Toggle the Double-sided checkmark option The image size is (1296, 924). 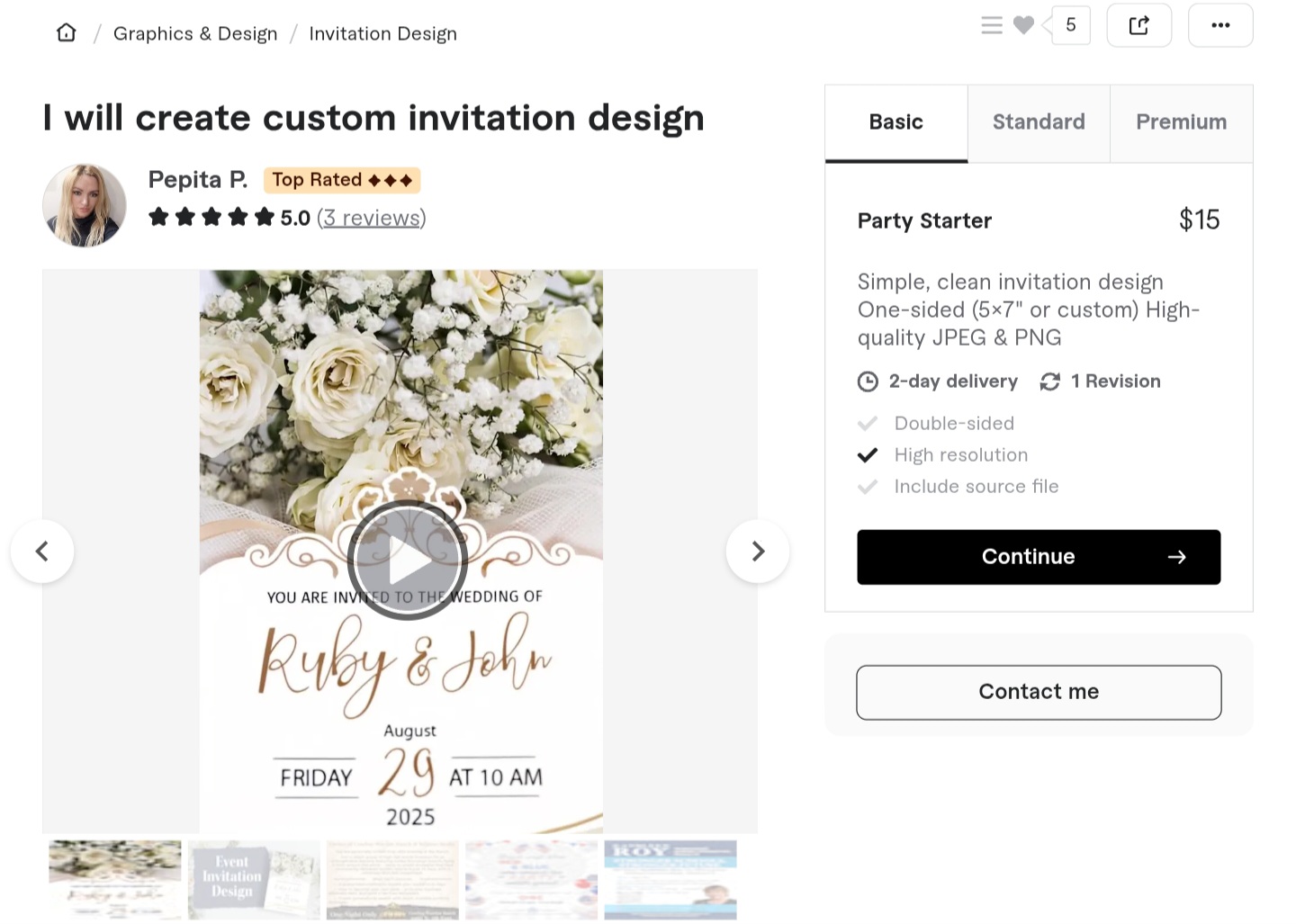868,423
